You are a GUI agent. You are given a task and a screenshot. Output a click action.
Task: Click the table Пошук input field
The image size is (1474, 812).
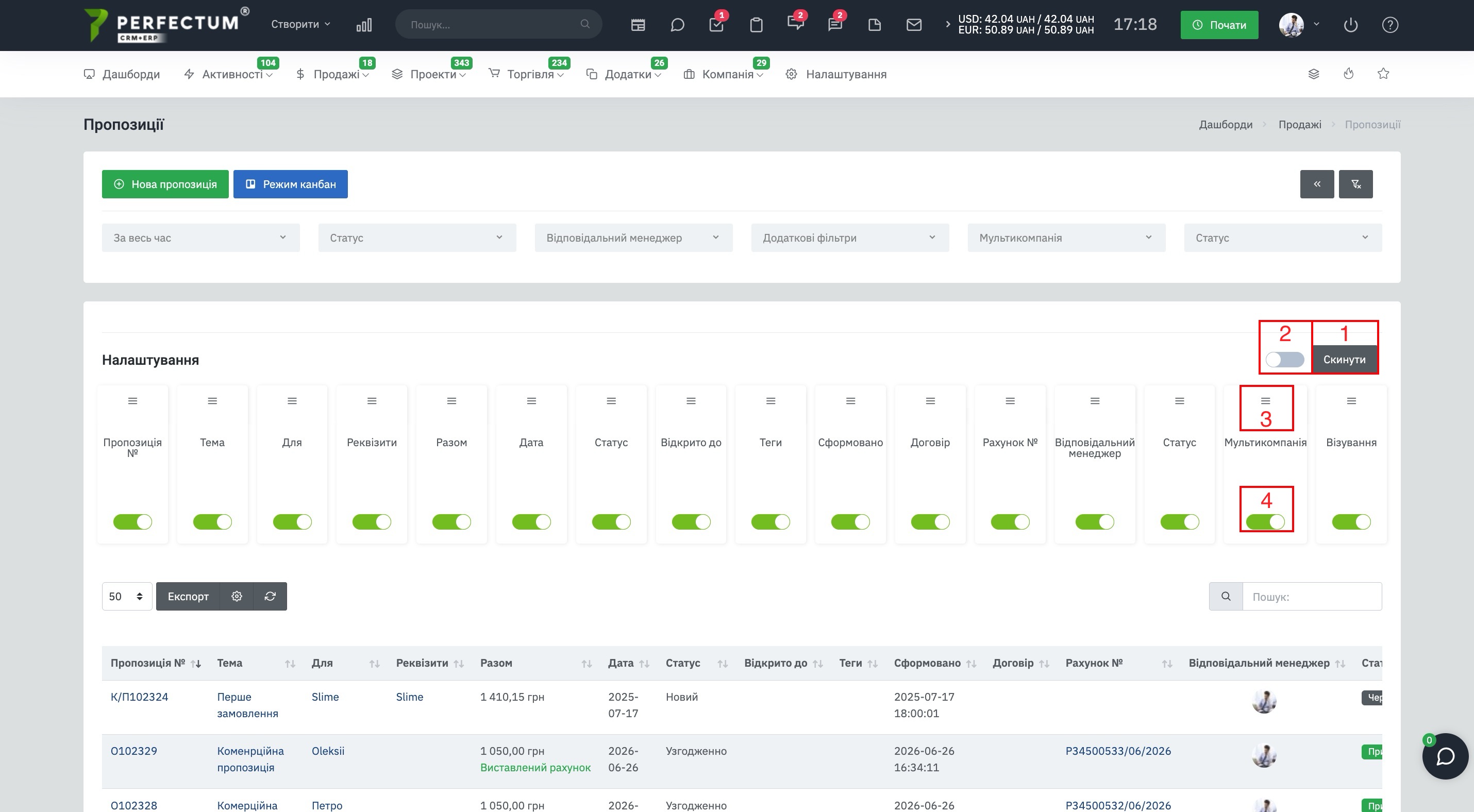point(1312,597)
